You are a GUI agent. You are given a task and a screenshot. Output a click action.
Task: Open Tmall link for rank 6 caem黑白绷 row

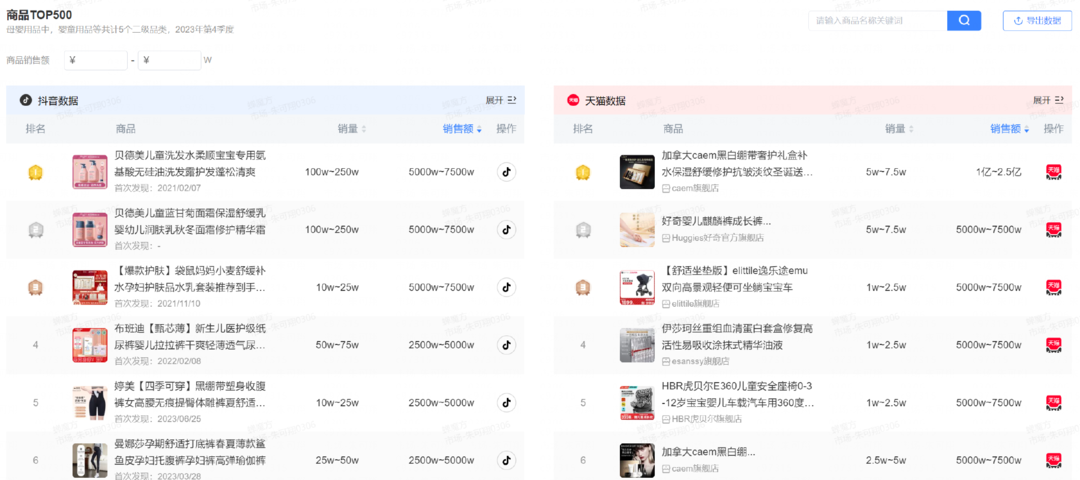click(x=1054, y=460)
